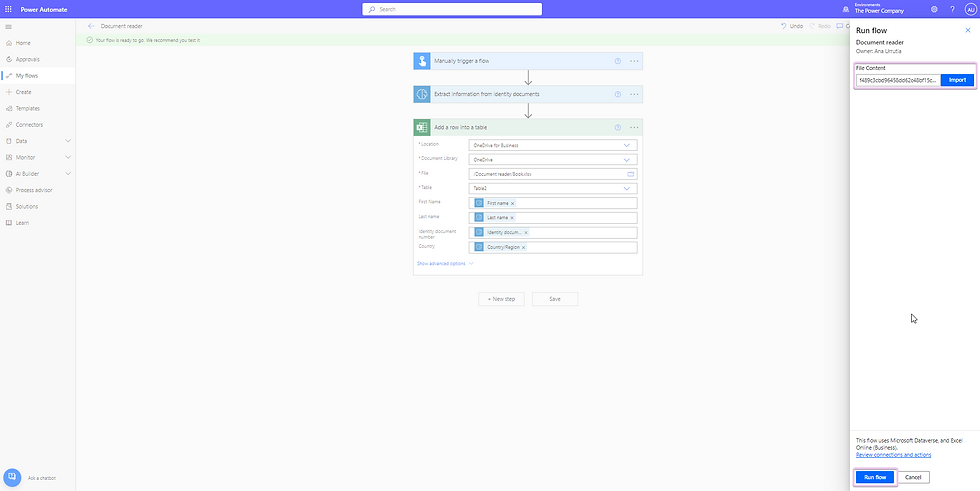Image resolution: width=980 pixels, height=491 pixels.
Task: Open the AU account avatar
Action: pyautogui.click(x=970, y=9)
